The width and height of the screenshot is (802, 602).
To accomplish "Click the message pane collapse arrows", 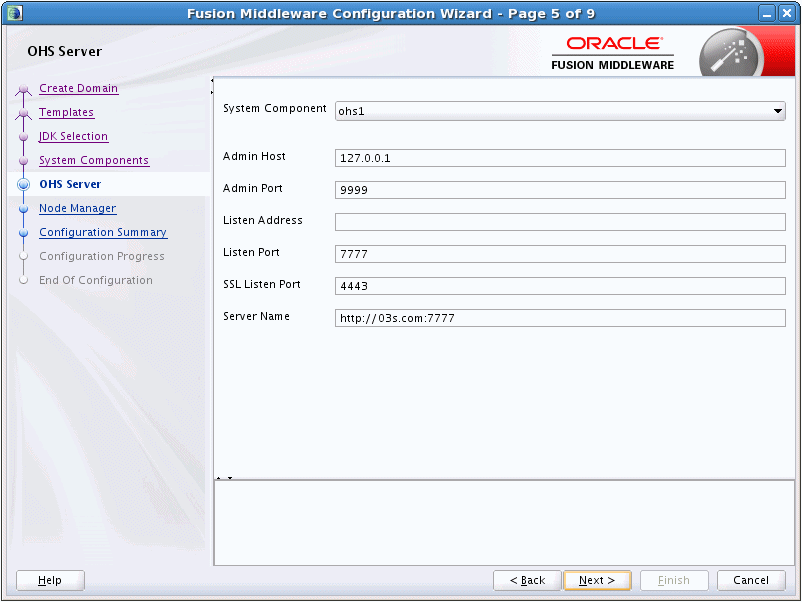I will [x=225, y=478].
